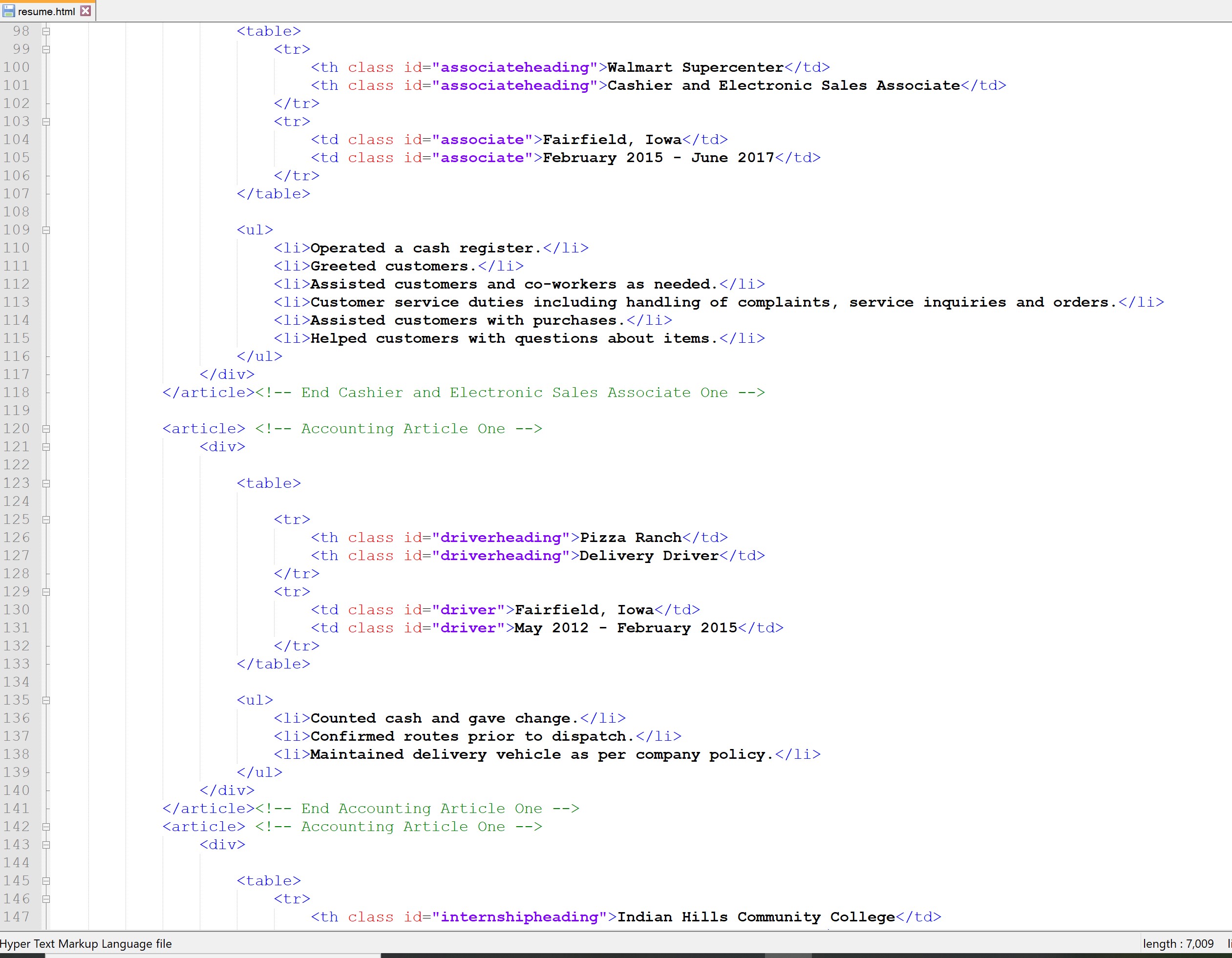The image size is (1232, 958).
Task: Click 'Assisted customers with purchases.' text
Action: coord(467,320)
